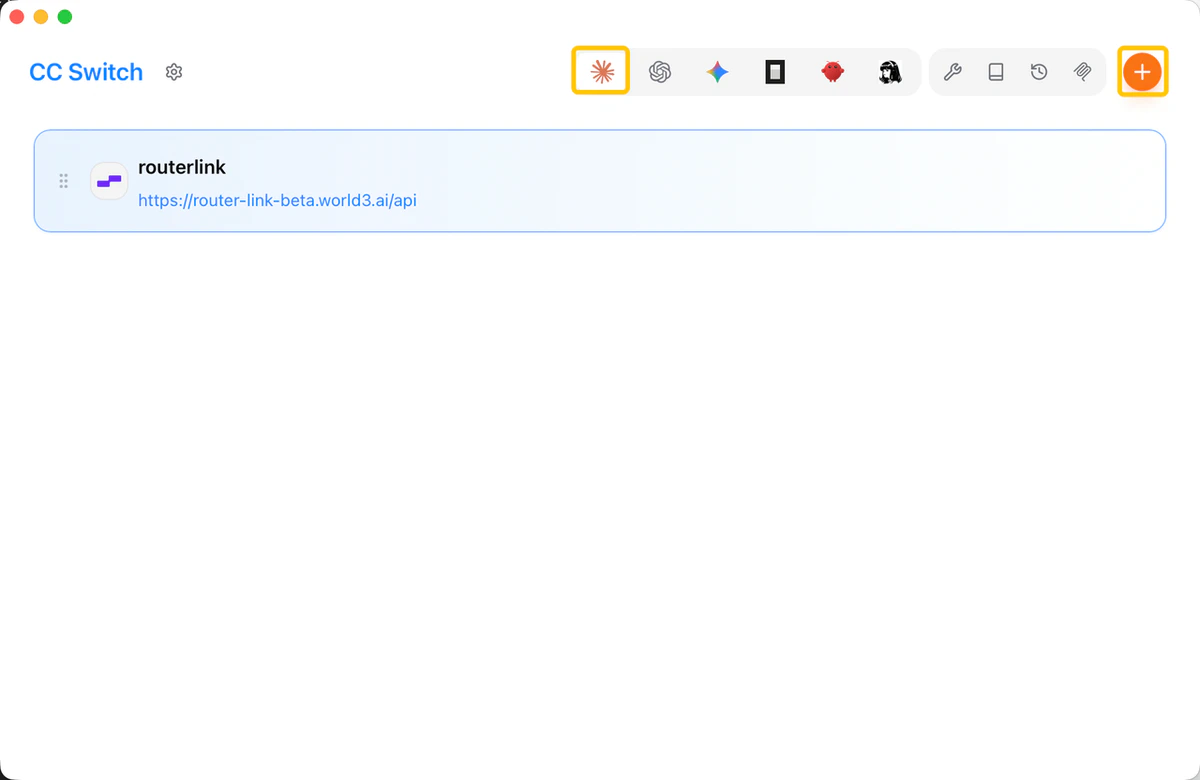Add a new provider with plus button
This screenshot has height=780, width=1200.
click(1142, 71)
